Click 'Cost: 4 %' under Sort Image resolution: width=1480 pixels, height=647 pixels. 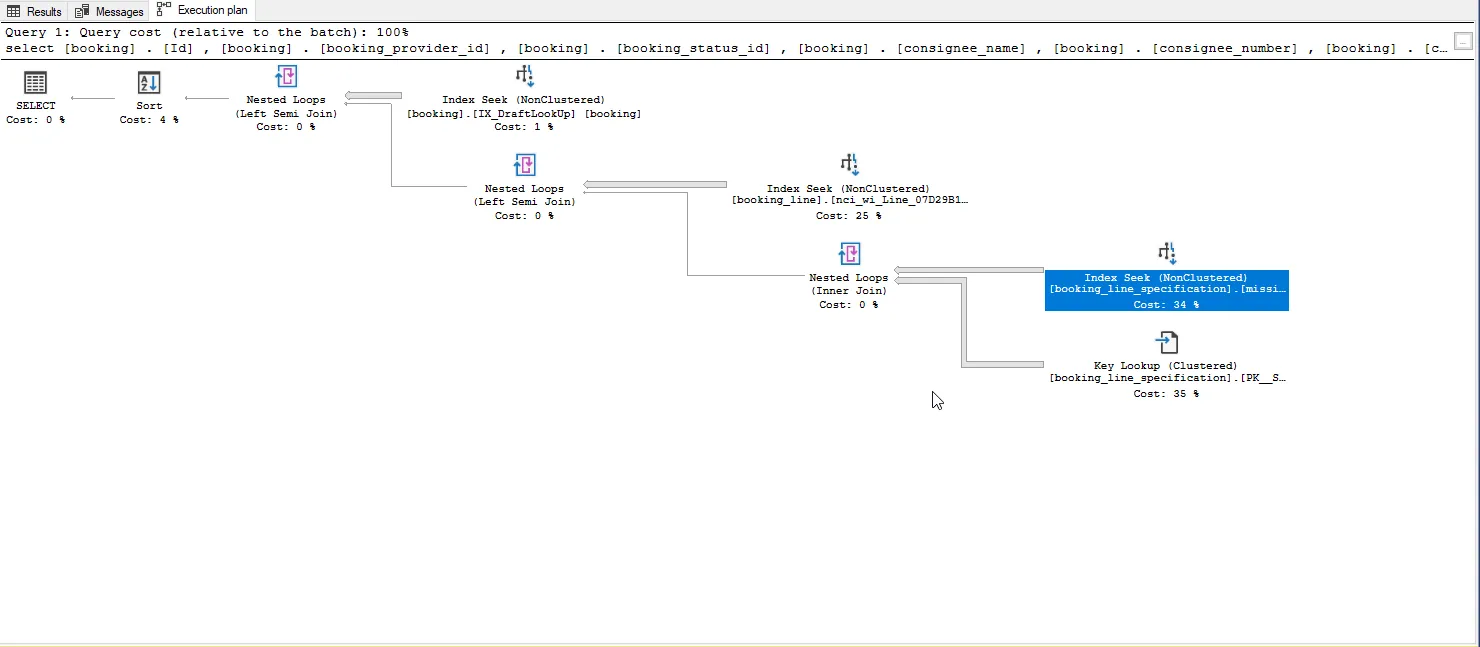tap(149, 119)
